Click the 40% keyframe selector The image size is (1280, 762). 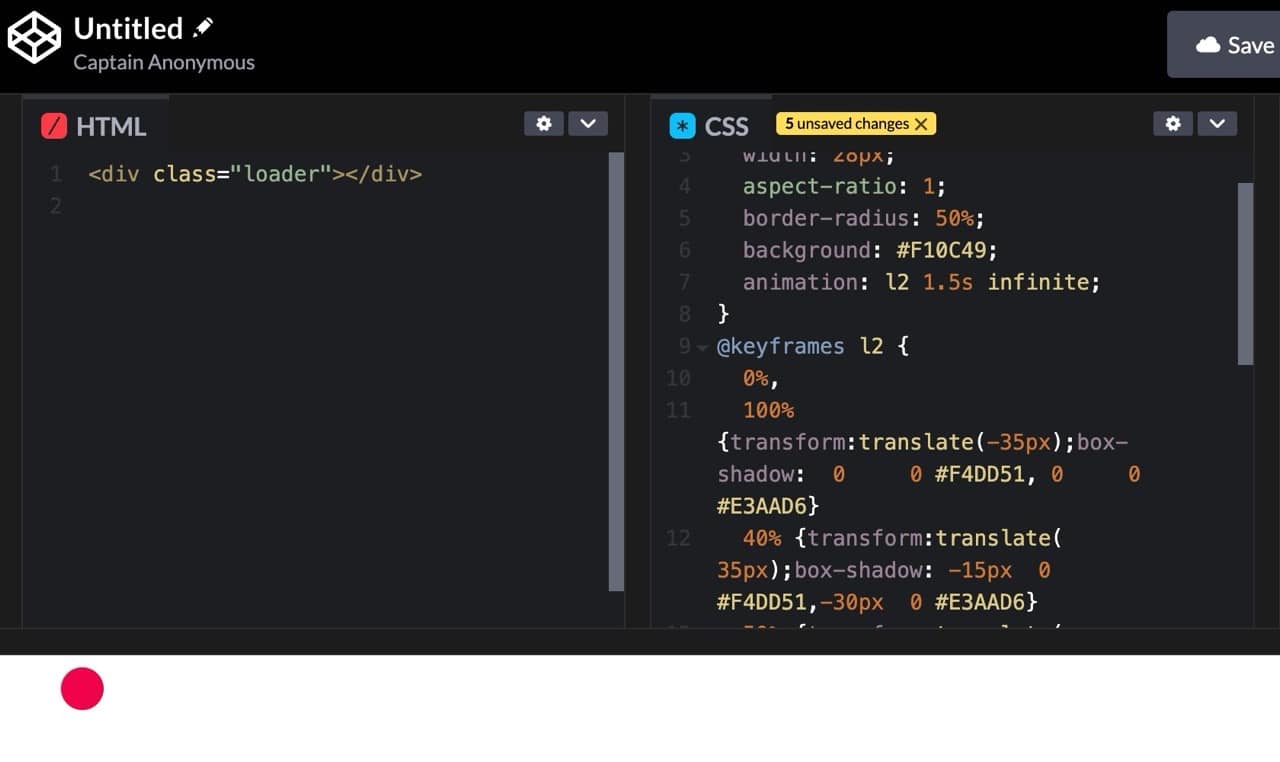[x=762, y=538]
